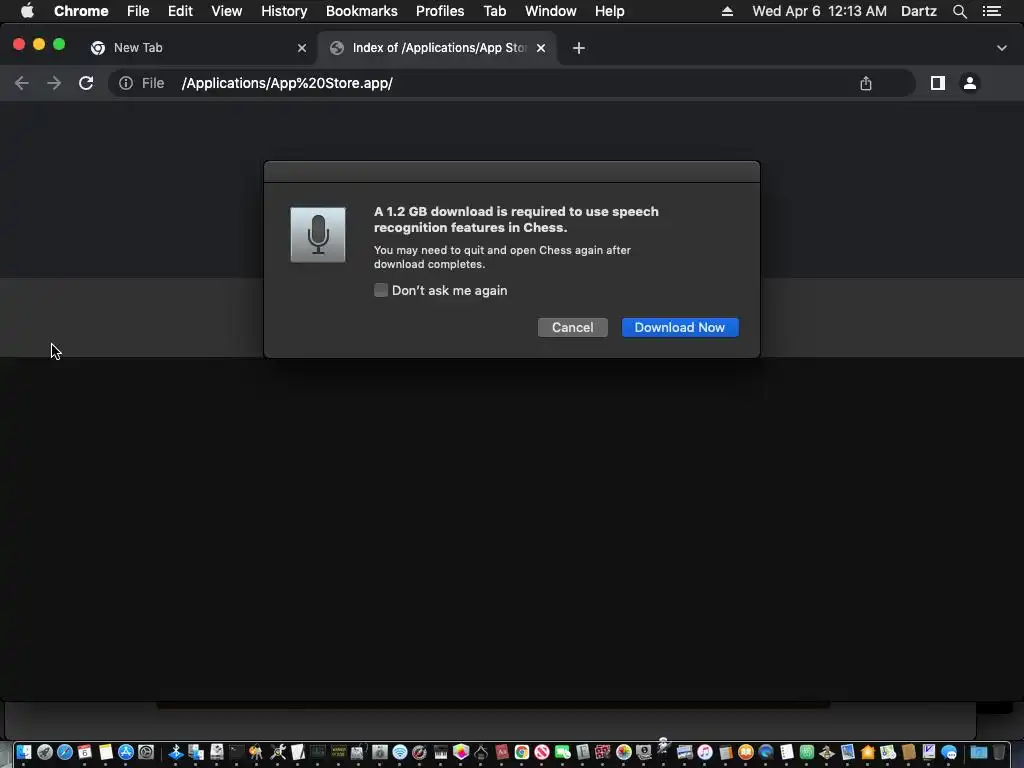Switch to the New Tab tab

tap(196, 48)
